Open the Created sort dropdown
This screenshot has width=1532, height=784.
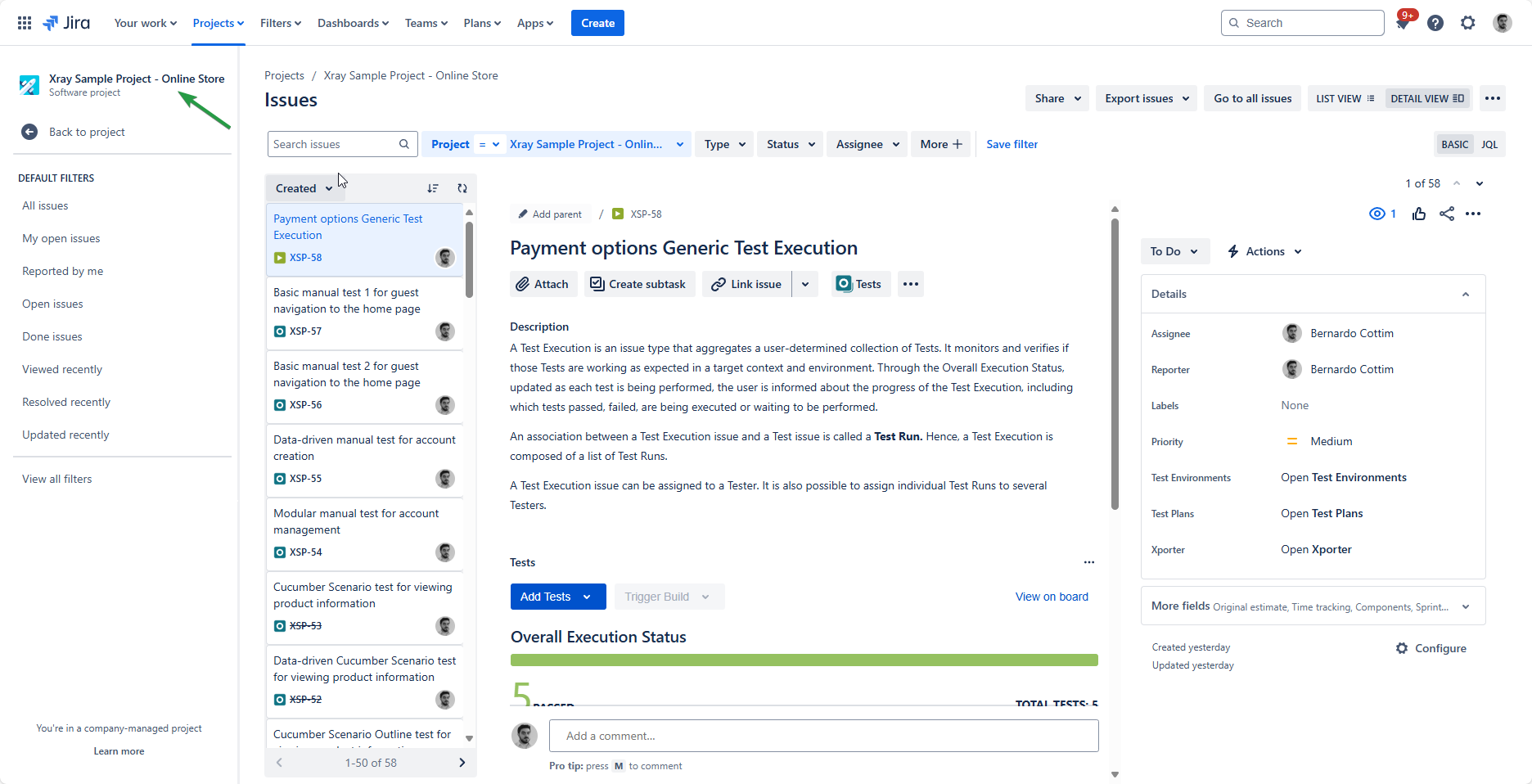click(x=304, y=188)
